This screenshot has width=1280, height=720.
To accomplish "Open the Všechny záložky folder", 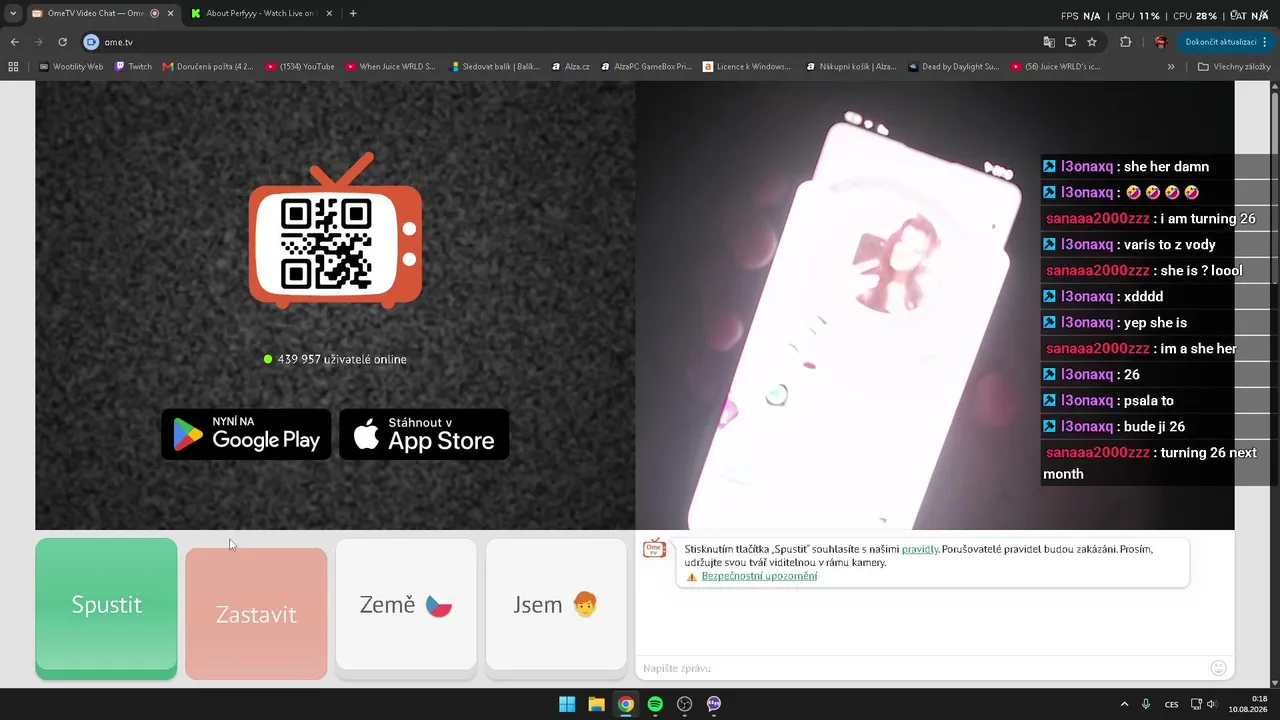I will [x=1234, y=67].
